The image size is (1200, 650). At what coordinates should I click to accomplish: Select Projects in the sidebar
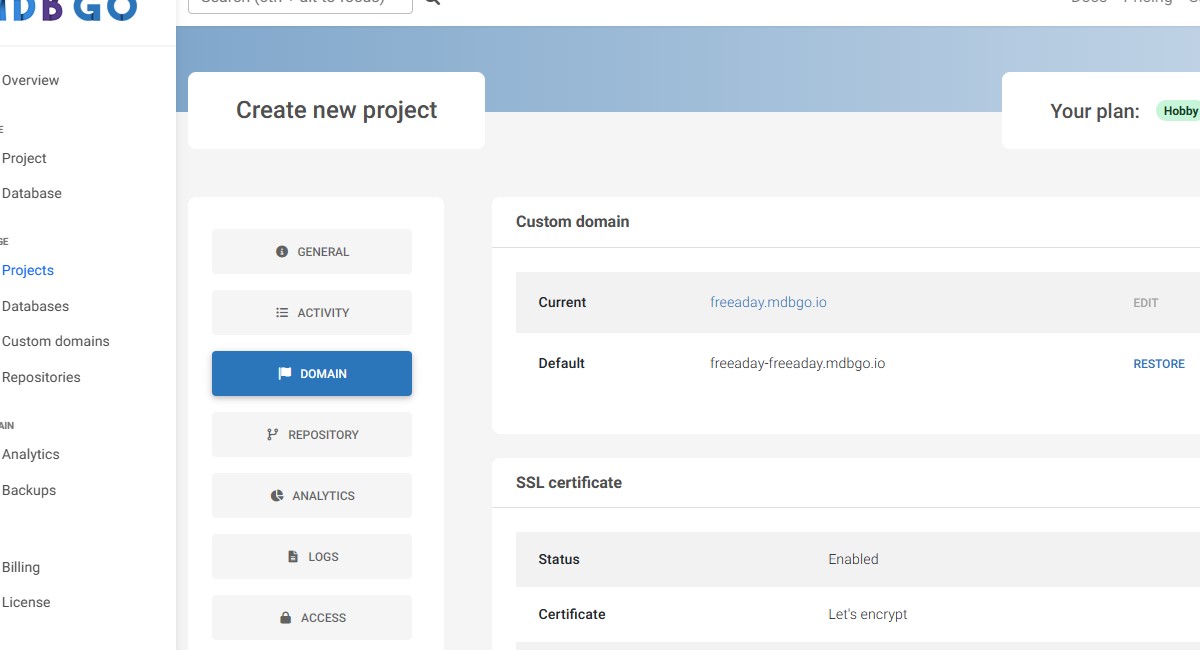click(x=28, y=270)
